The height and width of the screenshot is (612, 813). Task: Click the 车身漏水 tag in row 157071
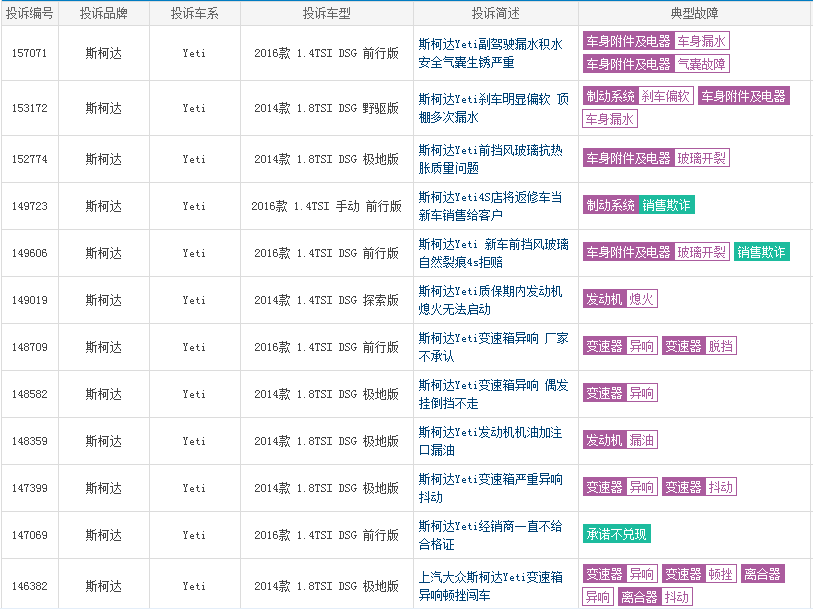point(702,41)
